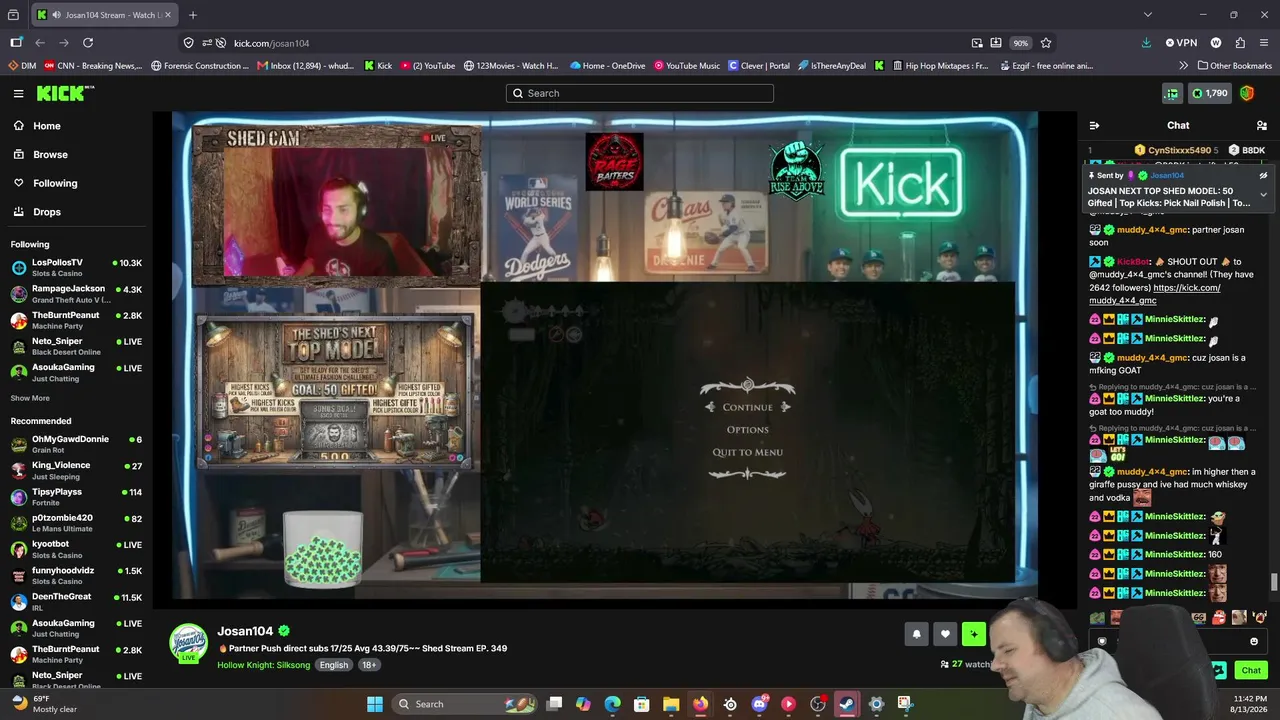Open the emoji picker in chat input
The width and height of the screenshot is (1280, 720).
(x=1254, y=642)
